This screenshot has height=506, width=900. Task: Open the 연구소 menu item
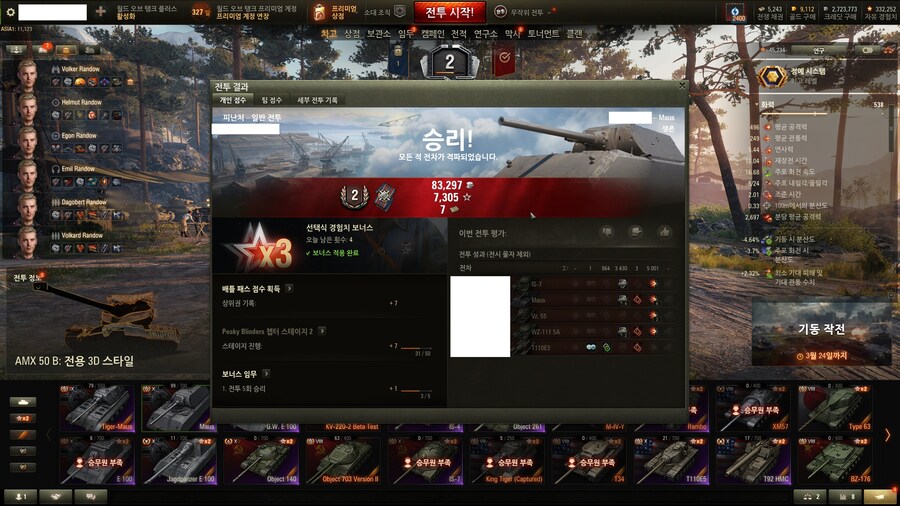486,34
